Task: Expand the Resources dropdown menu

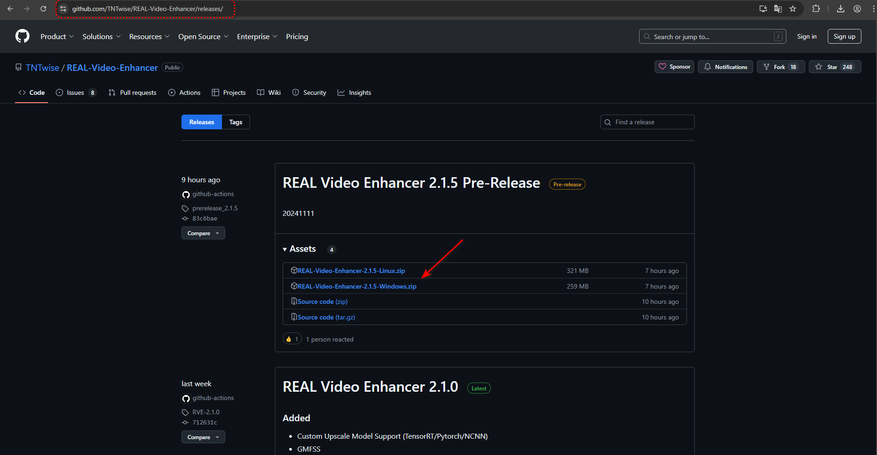Action: [149, 36]
